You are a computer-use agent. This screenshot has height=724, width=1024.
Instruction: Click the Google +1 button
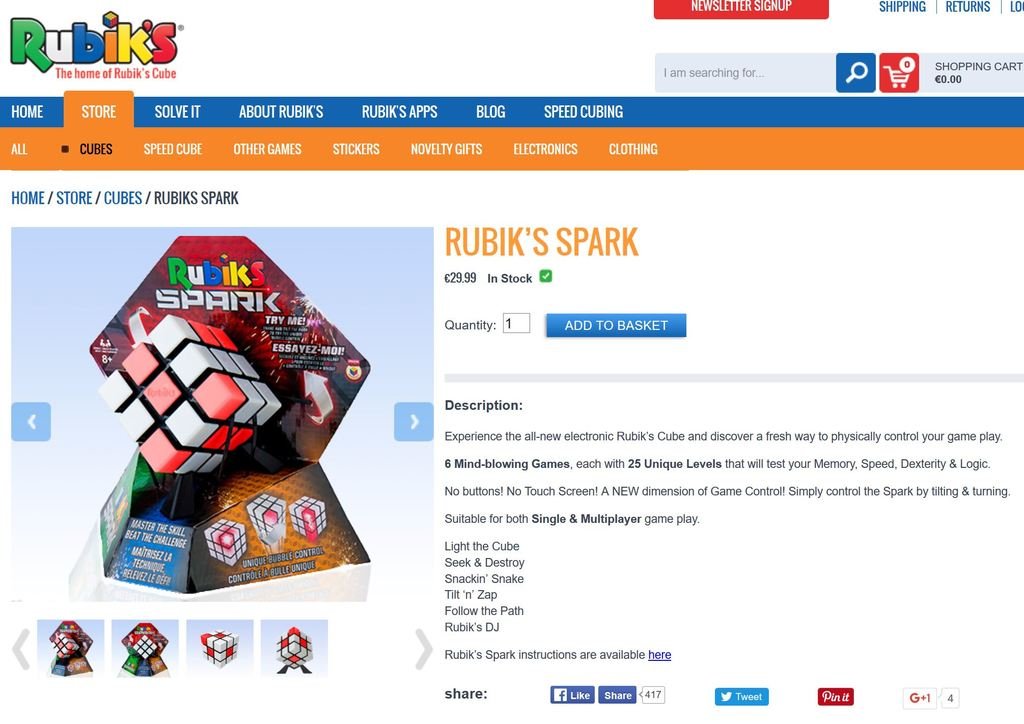point(920,698)
